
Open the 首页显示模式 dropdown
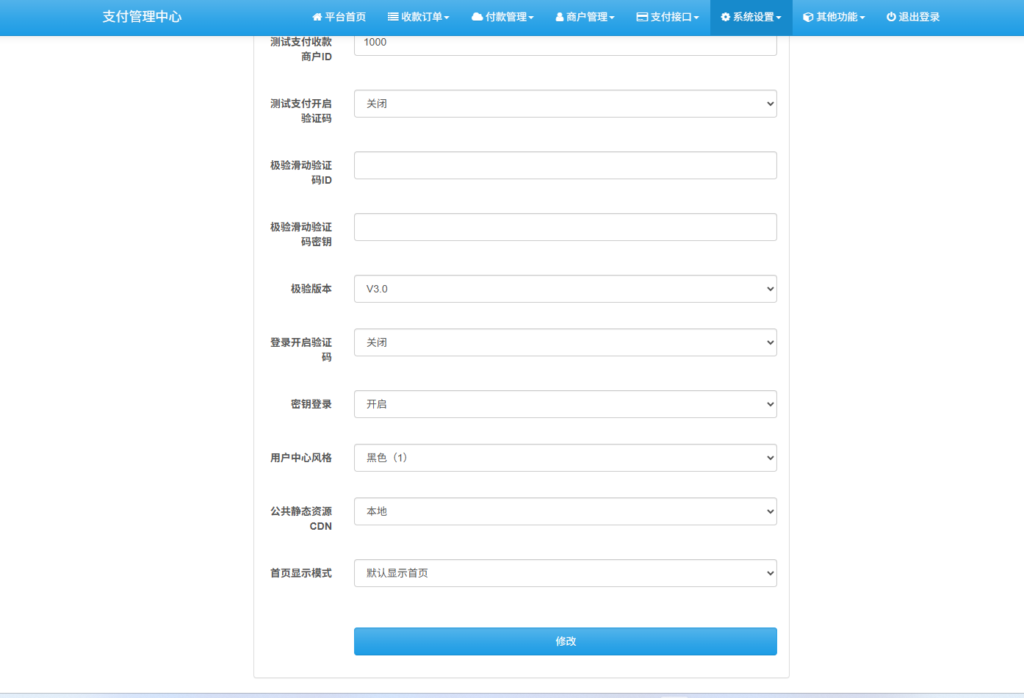565,574
